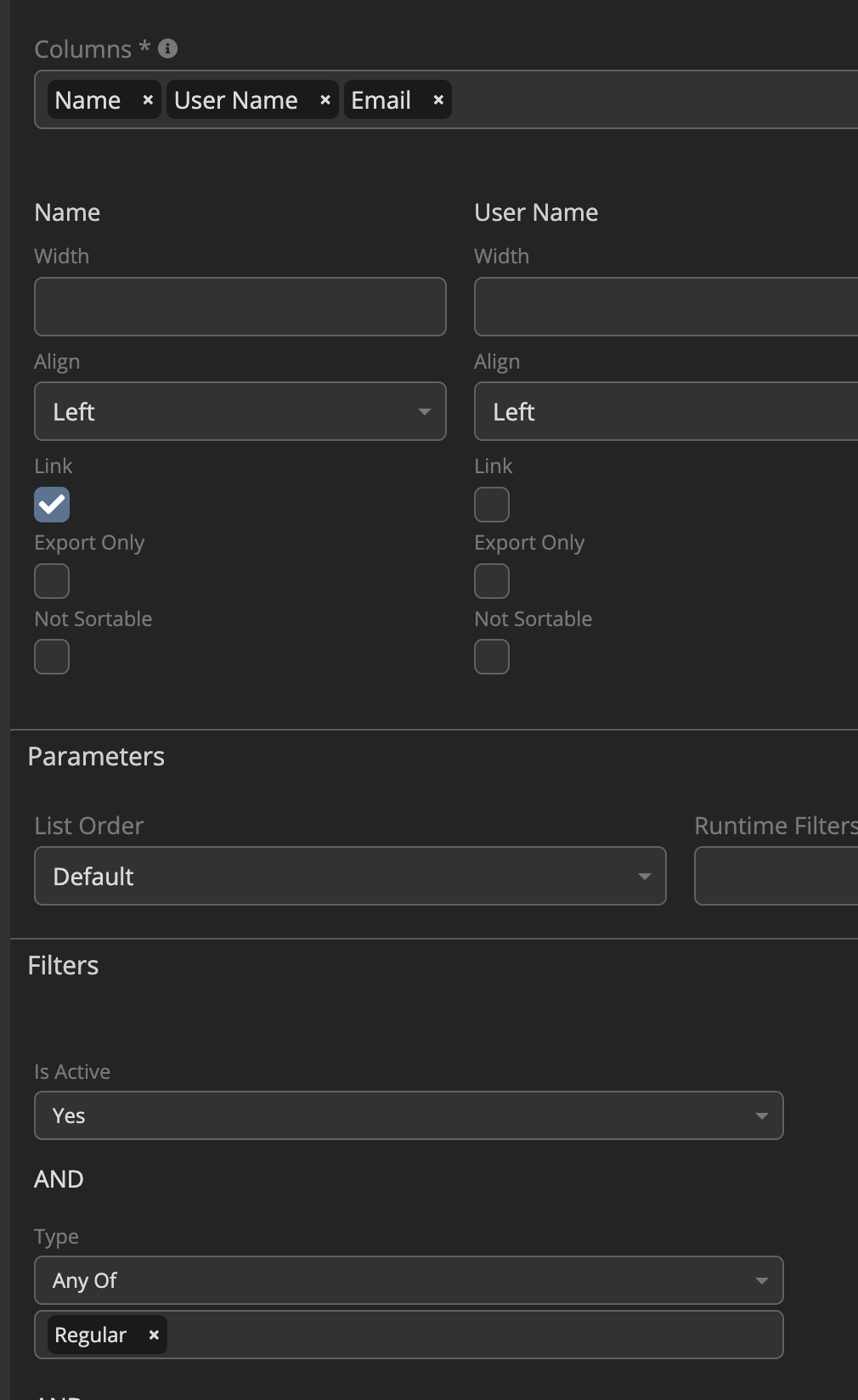The width and height of the screenshot is (858, 1400).
Task: Check Not Sortable for Name column
Action: click(x=52, y=657)
